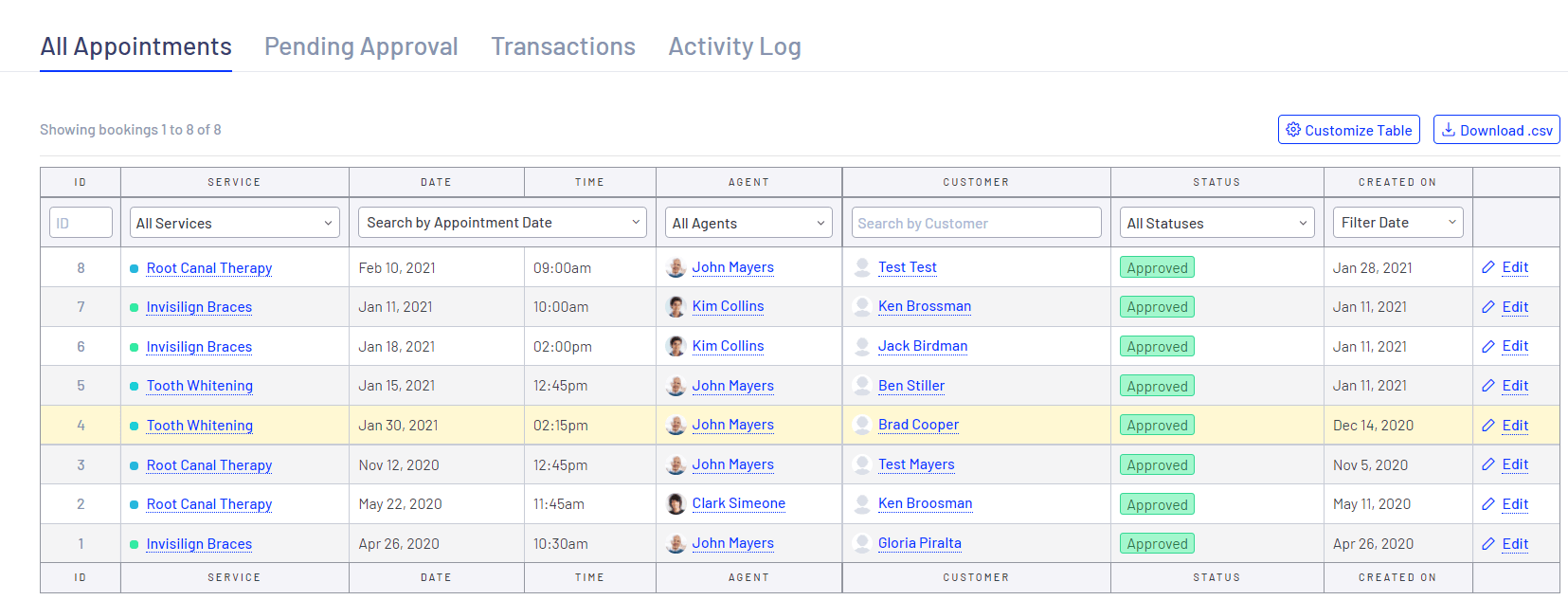Switch to Pending Approval tab
The height and width of the screenshot is (600, 1568).
point(361,46)
